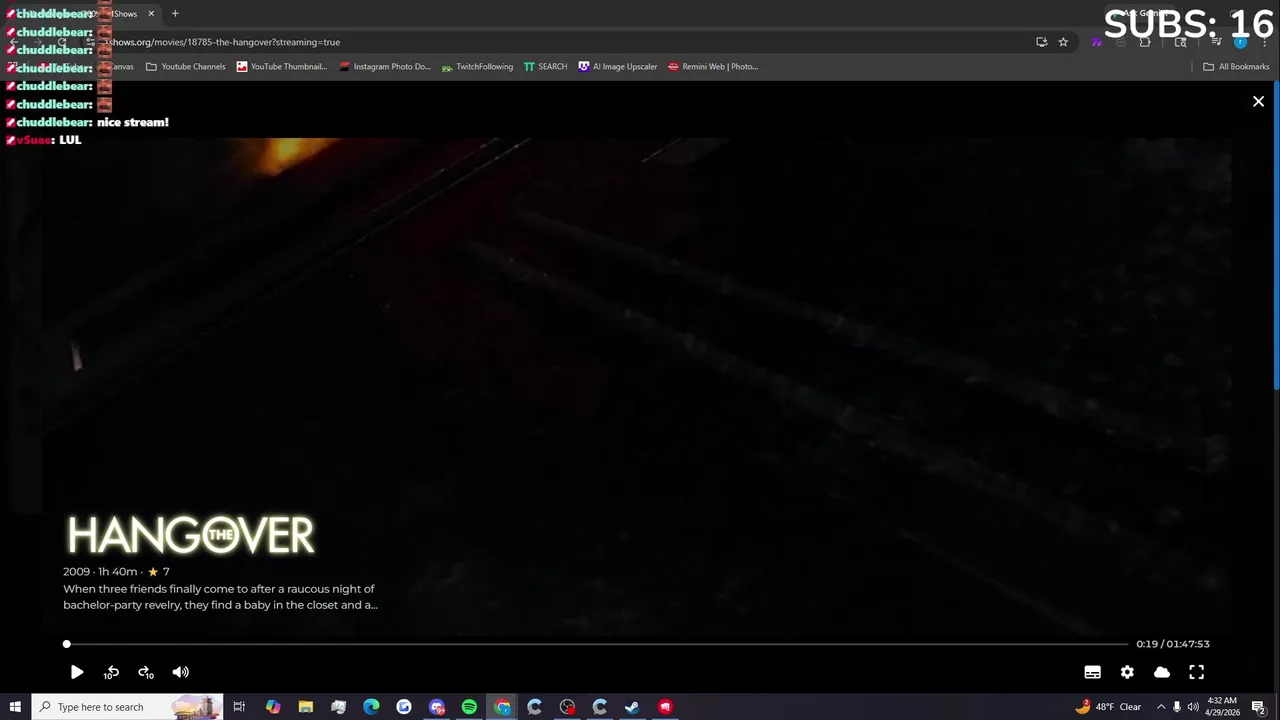Screen dimensions: 1280x720
Task: Play the Hangover video
Action: (77, 672)
